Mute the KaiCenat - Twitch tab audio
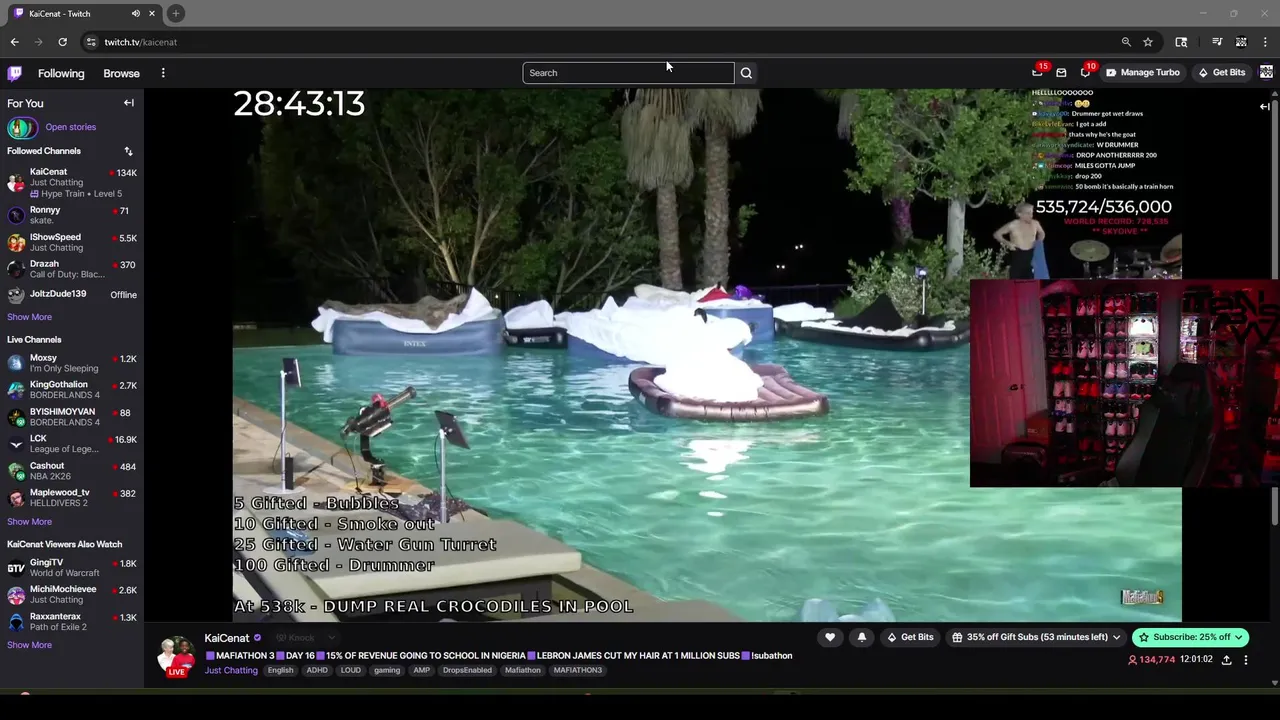The image size is (1280, 720). (x=136, y=14)
